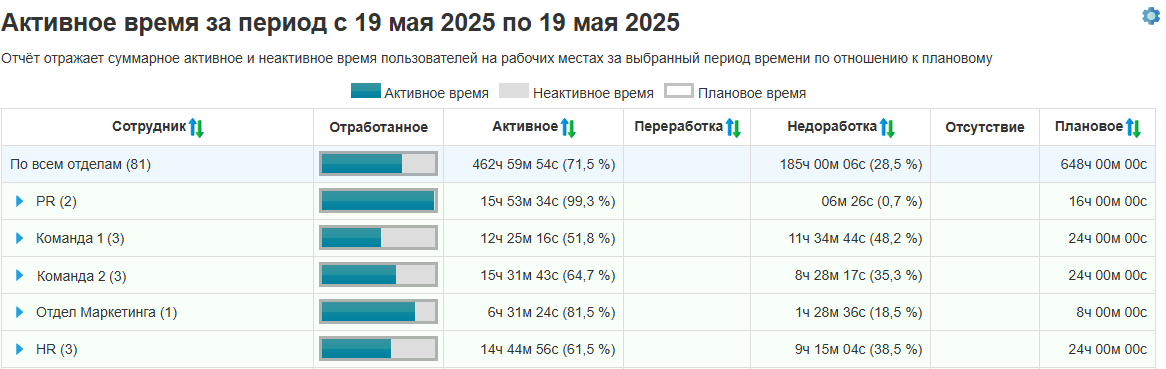Toggle Плановое время legend swatch
Screen dimensions: 1166x369
click(x=678, y=92)
